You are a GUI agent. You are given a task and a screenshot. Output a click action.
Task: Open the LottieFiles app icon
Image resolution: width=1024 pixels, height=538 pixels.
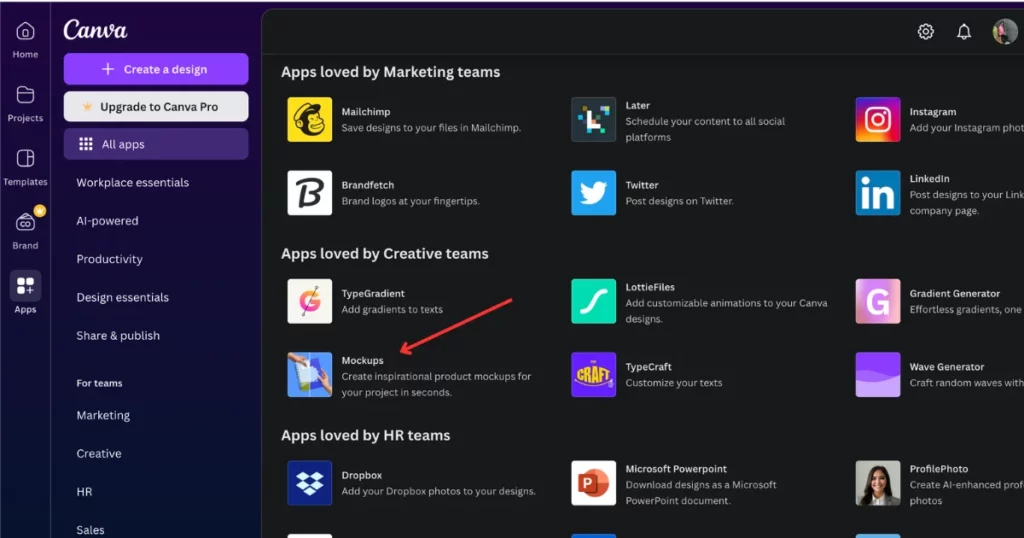[x=594, y=301]
